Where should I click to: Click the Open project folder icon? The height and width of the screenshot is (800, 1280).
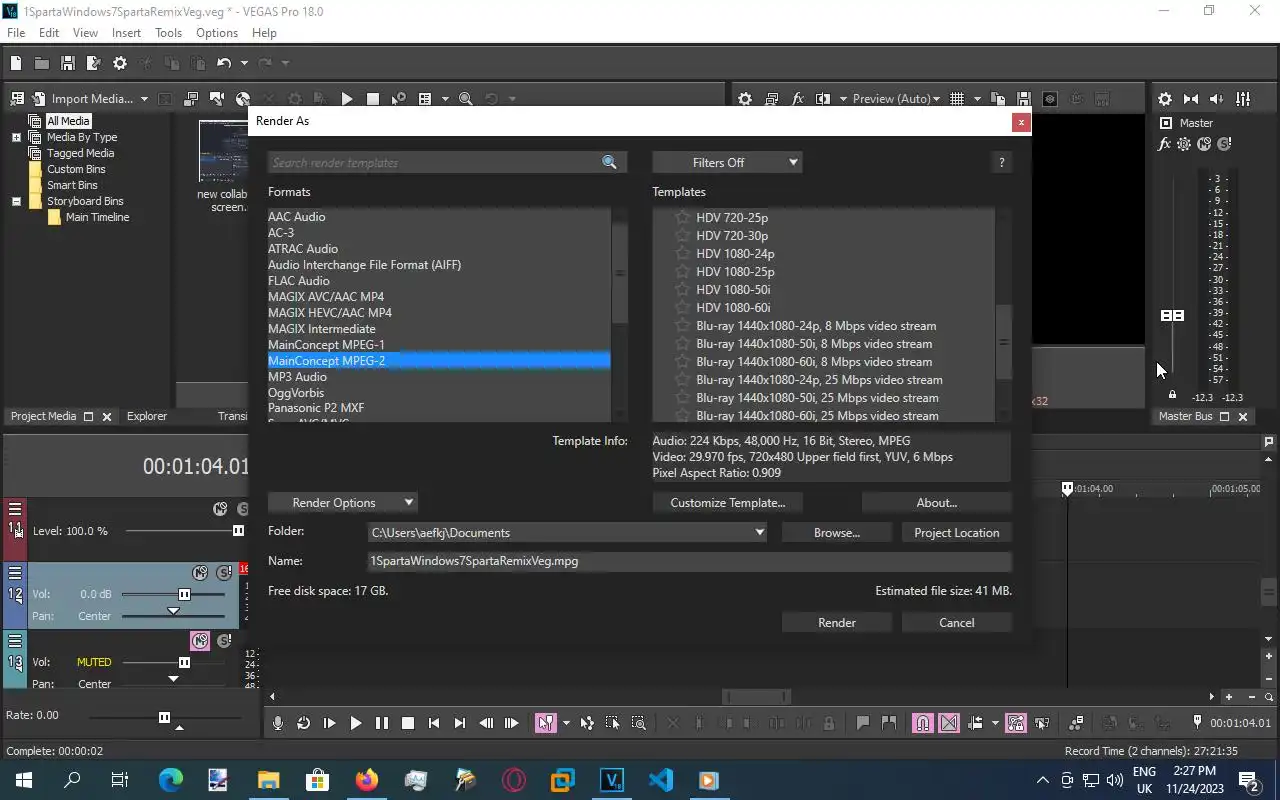point(42,63)
